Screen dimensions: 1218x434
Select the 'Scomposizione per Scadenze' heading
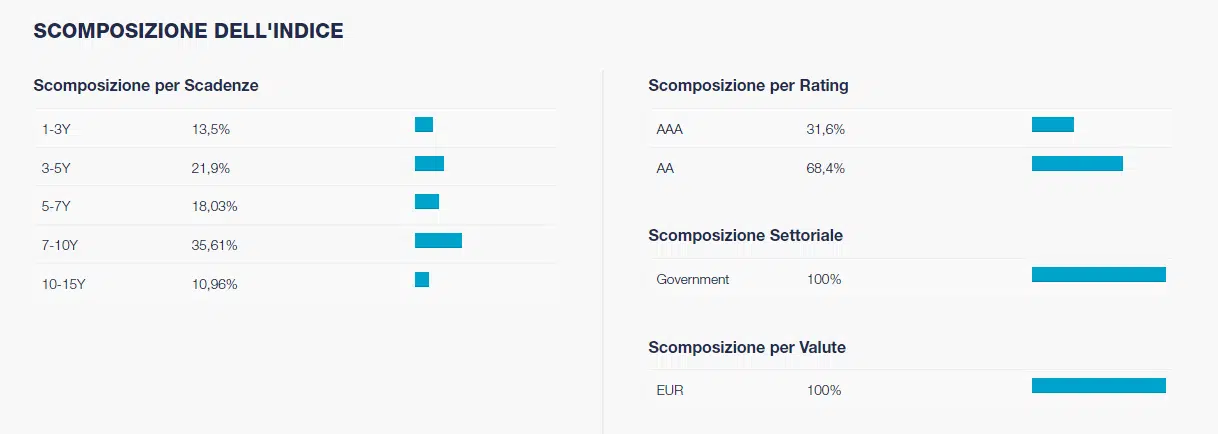146,86
